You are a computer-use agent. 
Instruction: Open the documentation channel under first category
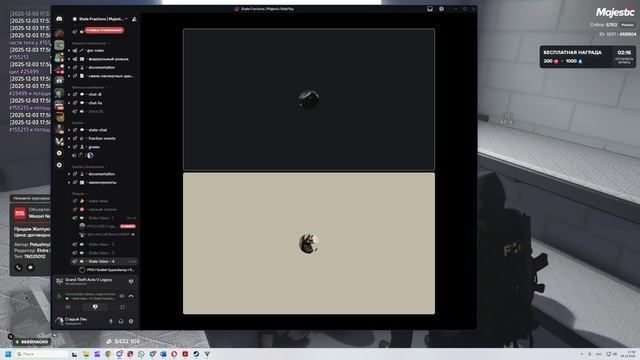coord(102,67)
